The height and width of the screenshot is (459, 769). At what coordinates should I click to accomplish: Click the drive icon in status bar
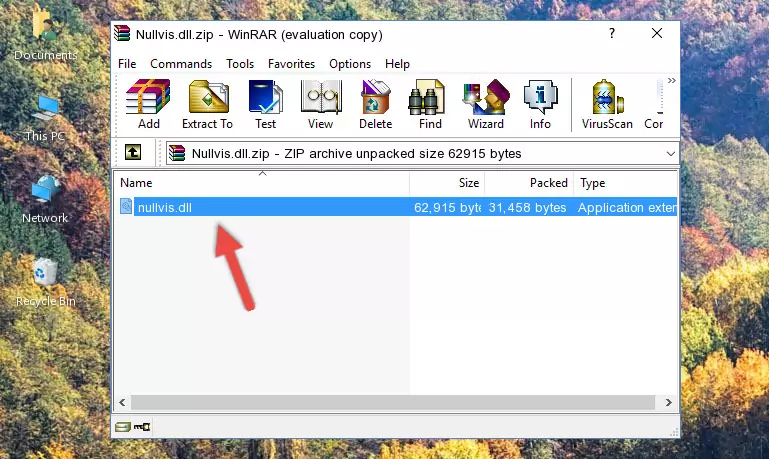click(x=122, y=427)
